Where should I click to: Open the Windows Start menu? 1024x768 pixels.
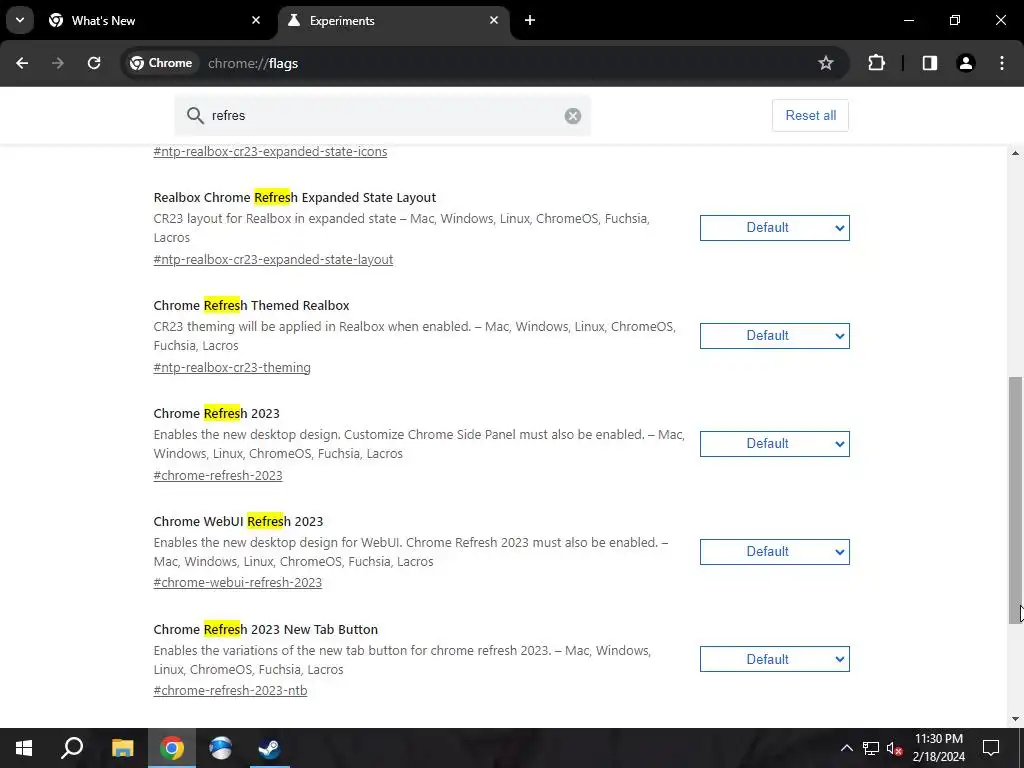pos(24,748)
